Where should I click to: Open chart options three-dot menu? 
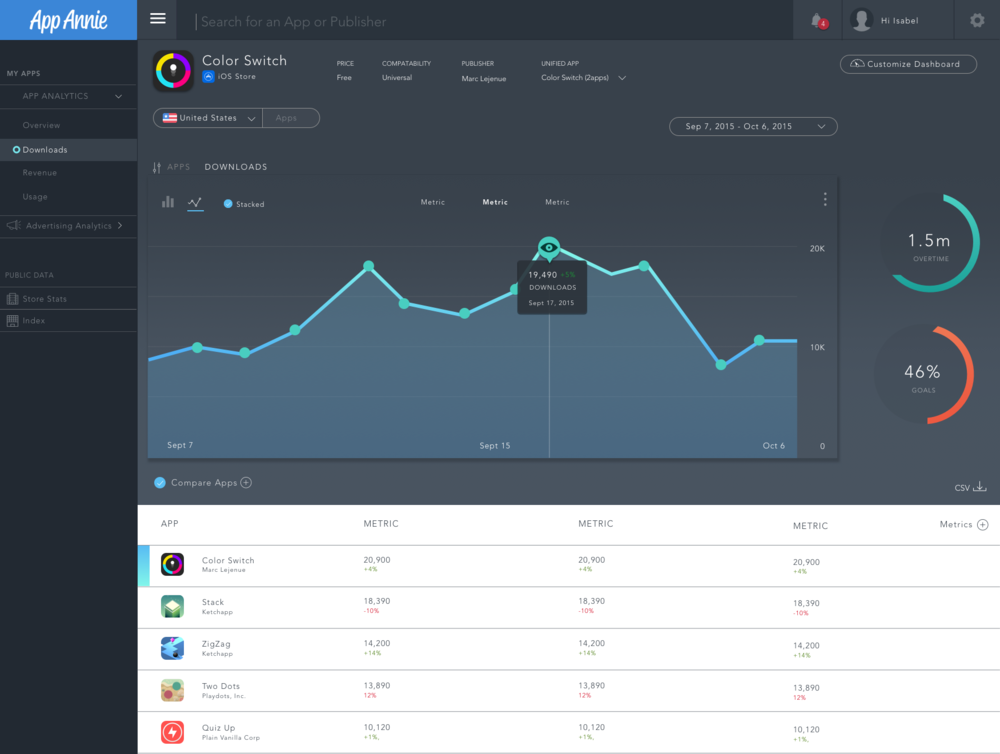[x=825, y=200]
